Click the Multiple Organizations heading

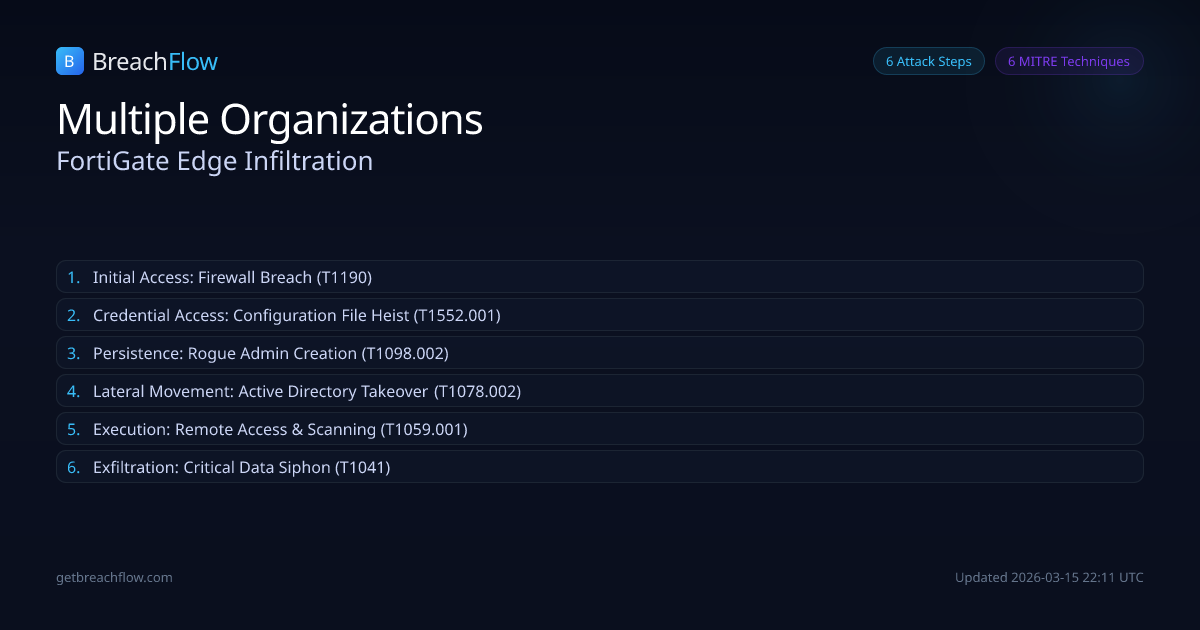tap(270, 119)
